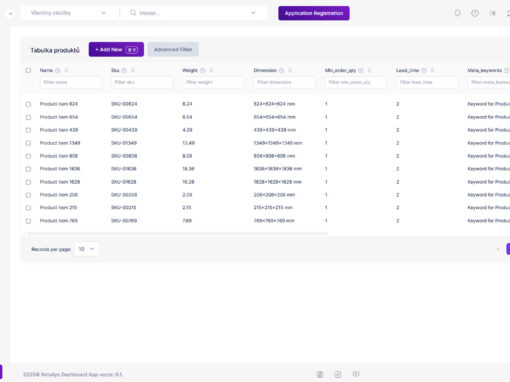Click the 'SKU-00215' cell
Viewport: 510px width, 382px height.
[x=124, y=208]
